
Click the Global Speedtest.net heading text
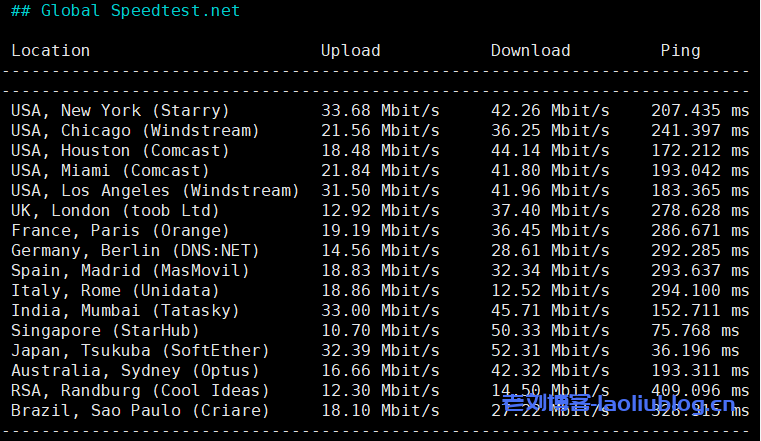(140, 11)
